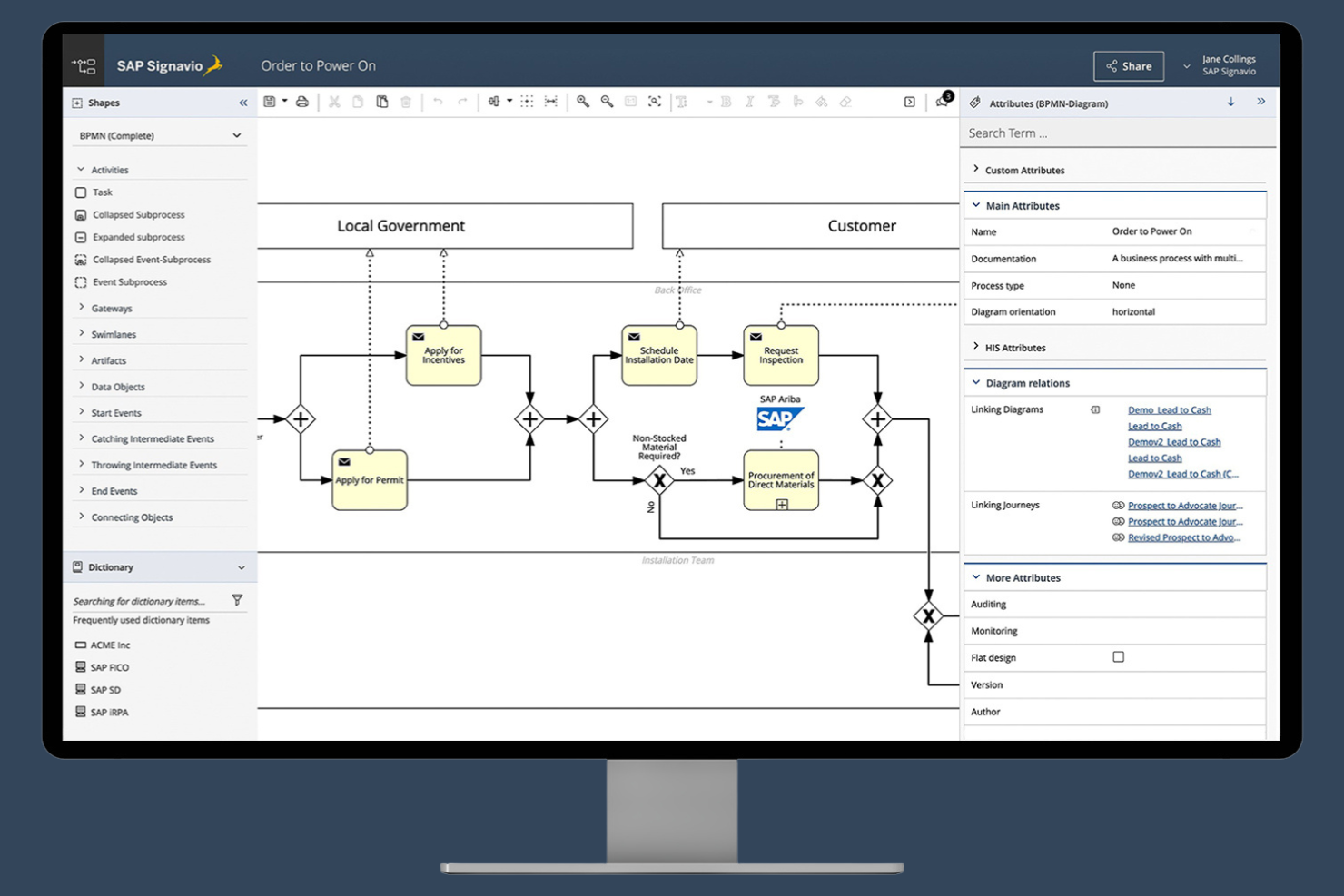Click the Dictionary panel icon
The height and width of the screenshot is (896, 1344).
pyautogui.click(x=78, y=566)
